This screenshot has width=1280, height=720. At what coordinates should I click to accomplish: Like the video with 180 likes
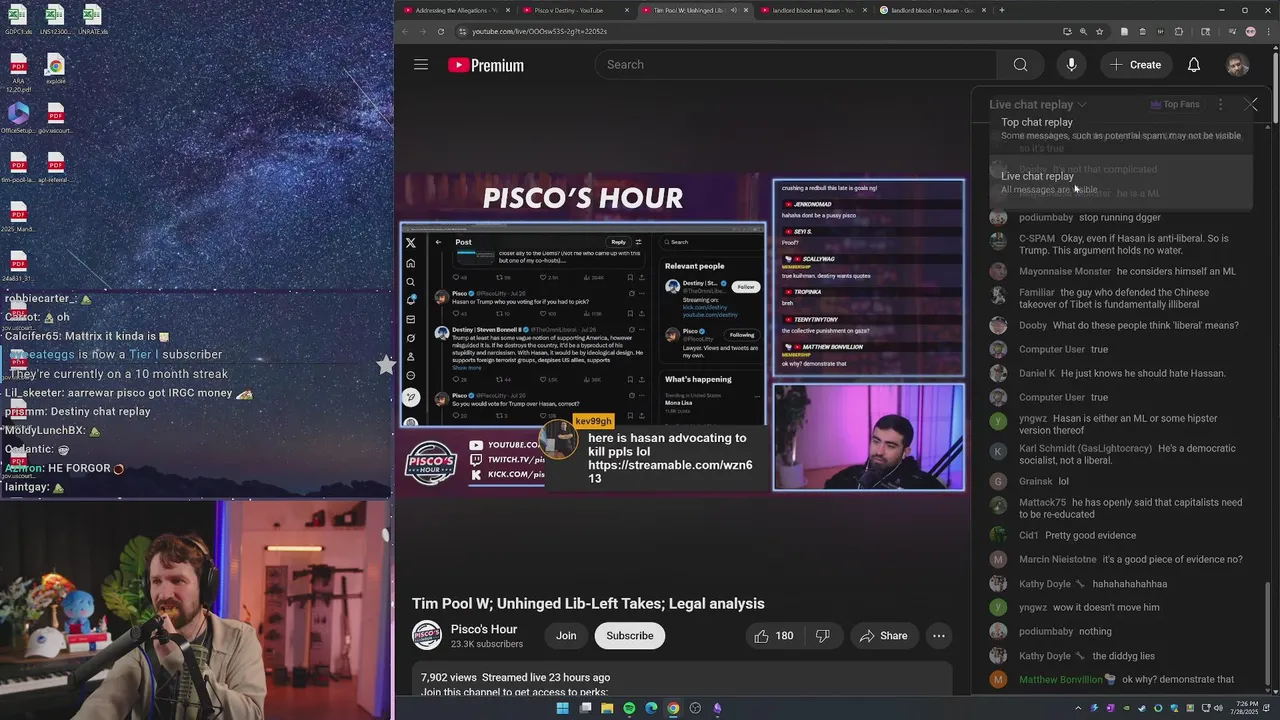[773, 636]
